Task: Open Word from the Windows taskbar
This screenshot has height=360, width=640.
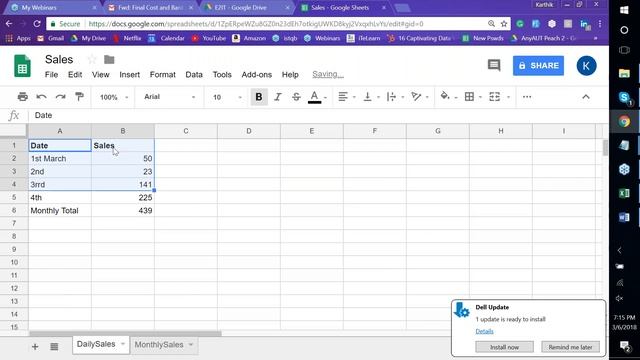Action: pos(624,217)
